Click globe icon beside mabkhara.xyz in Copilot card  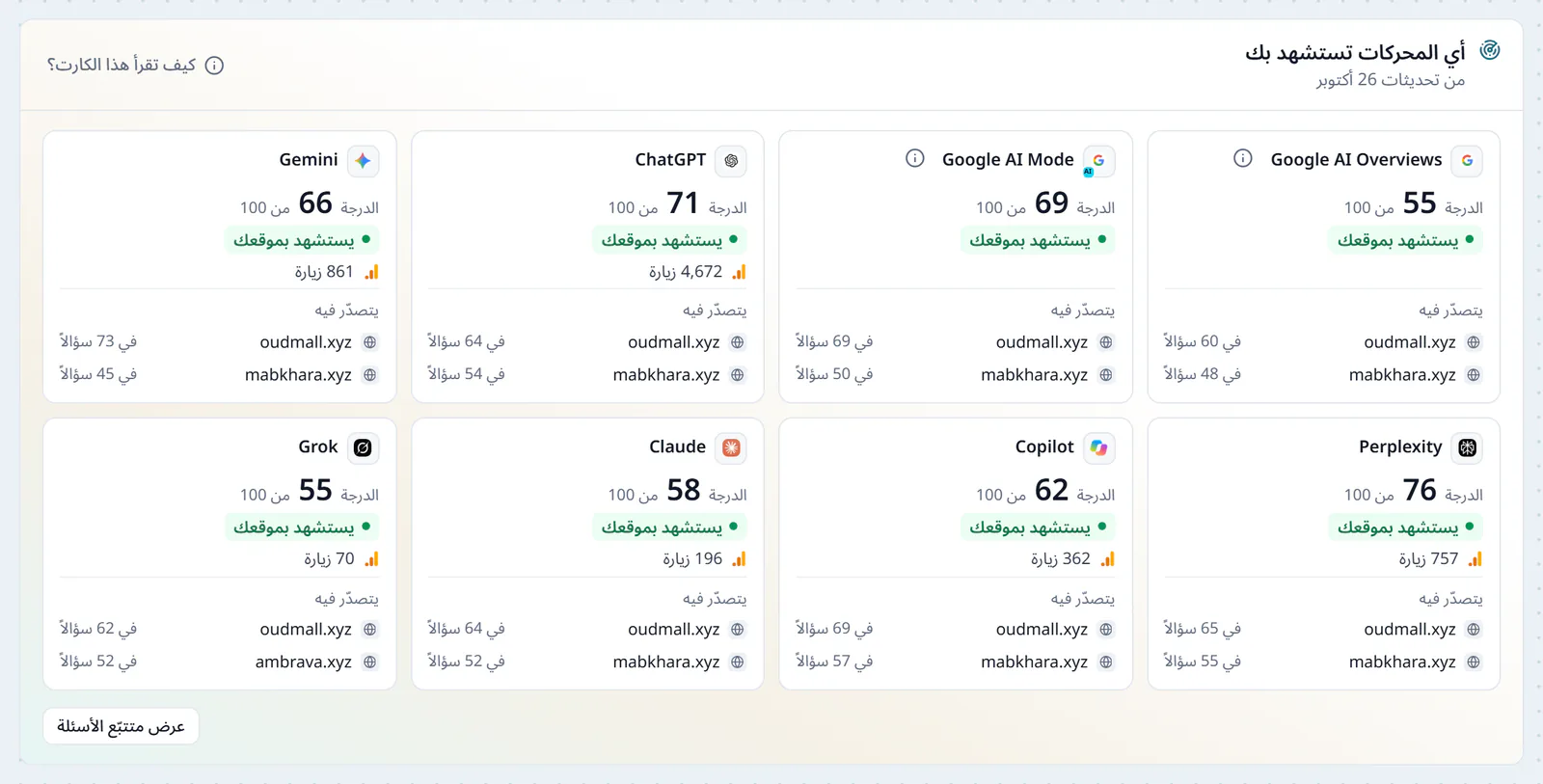[x=1106, y=662]
